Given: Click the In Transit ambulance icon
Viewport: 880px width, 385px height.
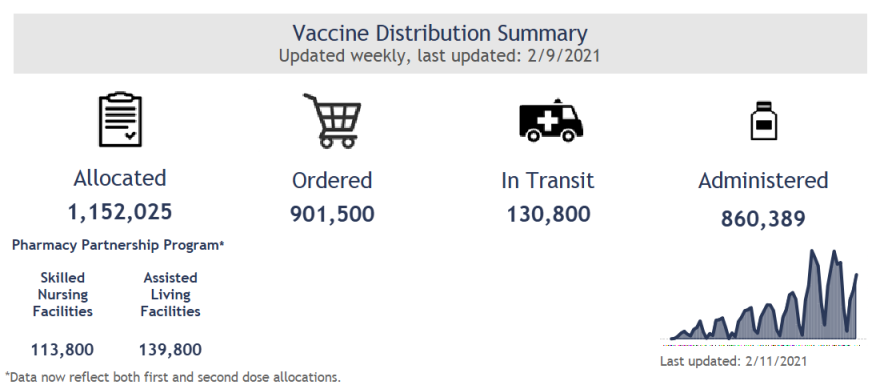Looking at the screenshot, I should coord(551,120).
